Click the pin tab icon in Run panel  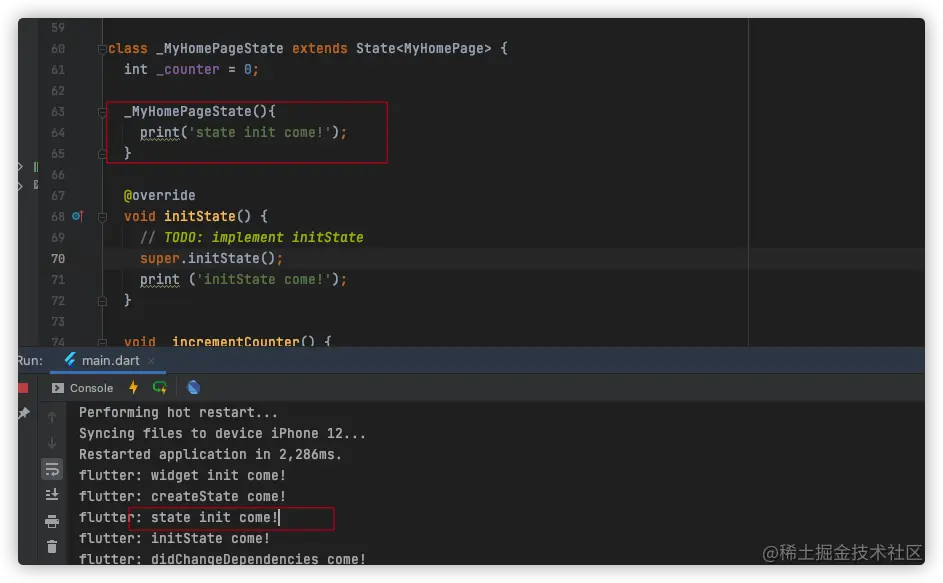click(x=23, y=413)
